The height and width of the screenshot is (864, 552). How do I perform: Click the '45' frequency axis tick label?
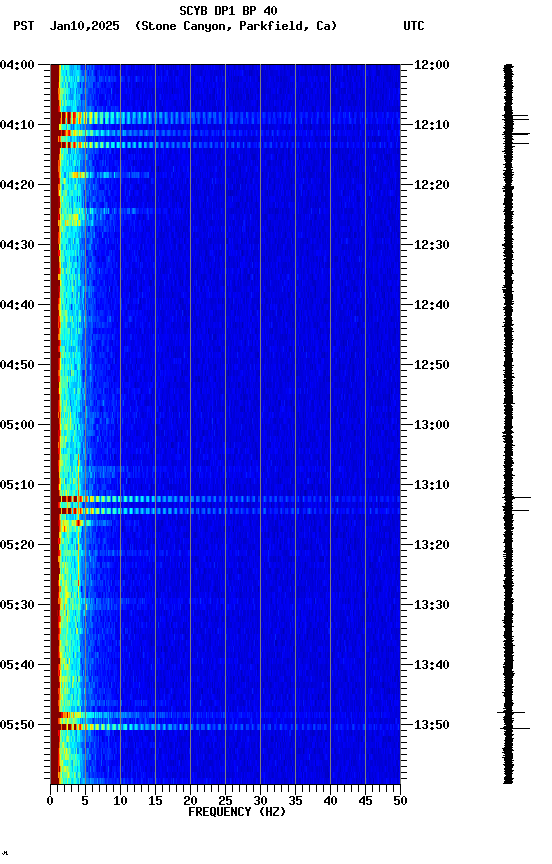click(x=365, y=801)
